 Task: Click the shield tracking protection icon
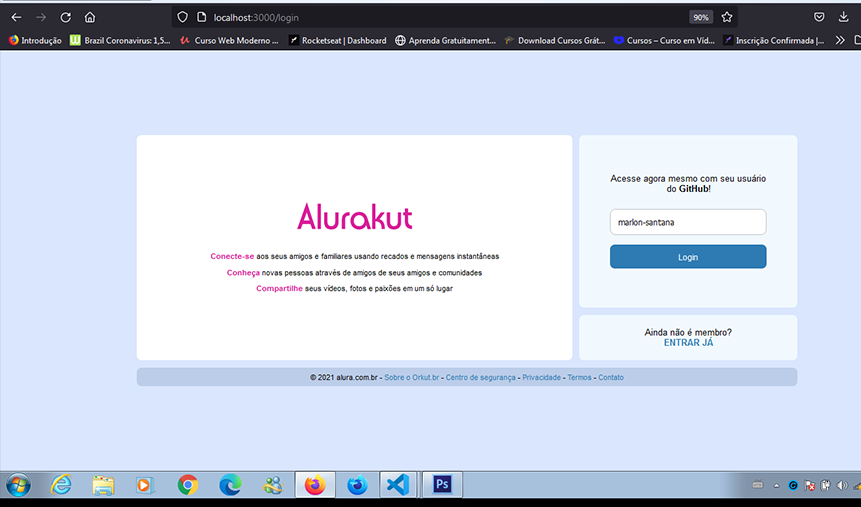(182, 18)
